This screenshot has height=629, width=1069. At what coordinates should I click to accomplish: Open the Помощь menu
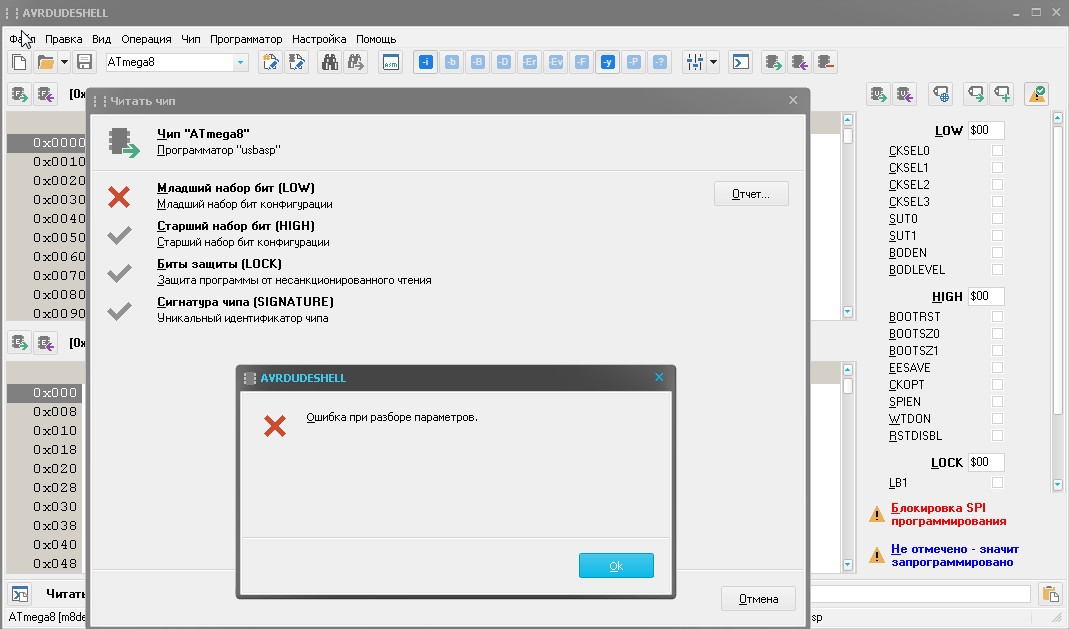pyautogui.click(x=376, y=40)
